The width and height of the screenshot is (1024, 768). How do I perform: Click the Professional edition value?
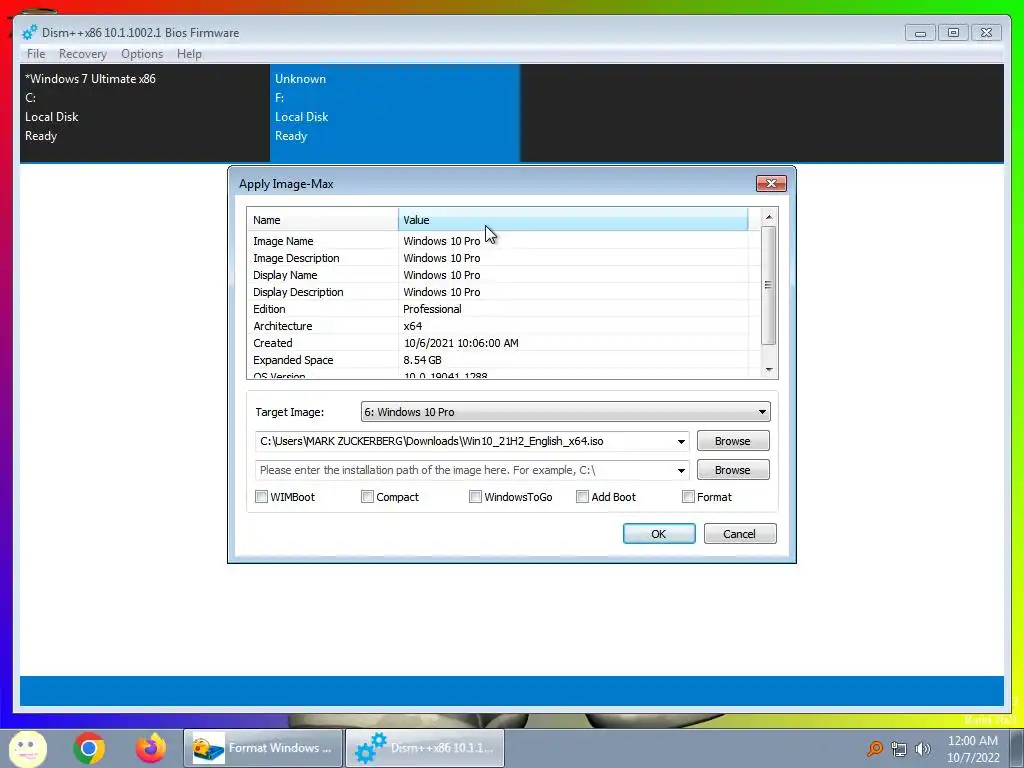click(x=432, y=309)
